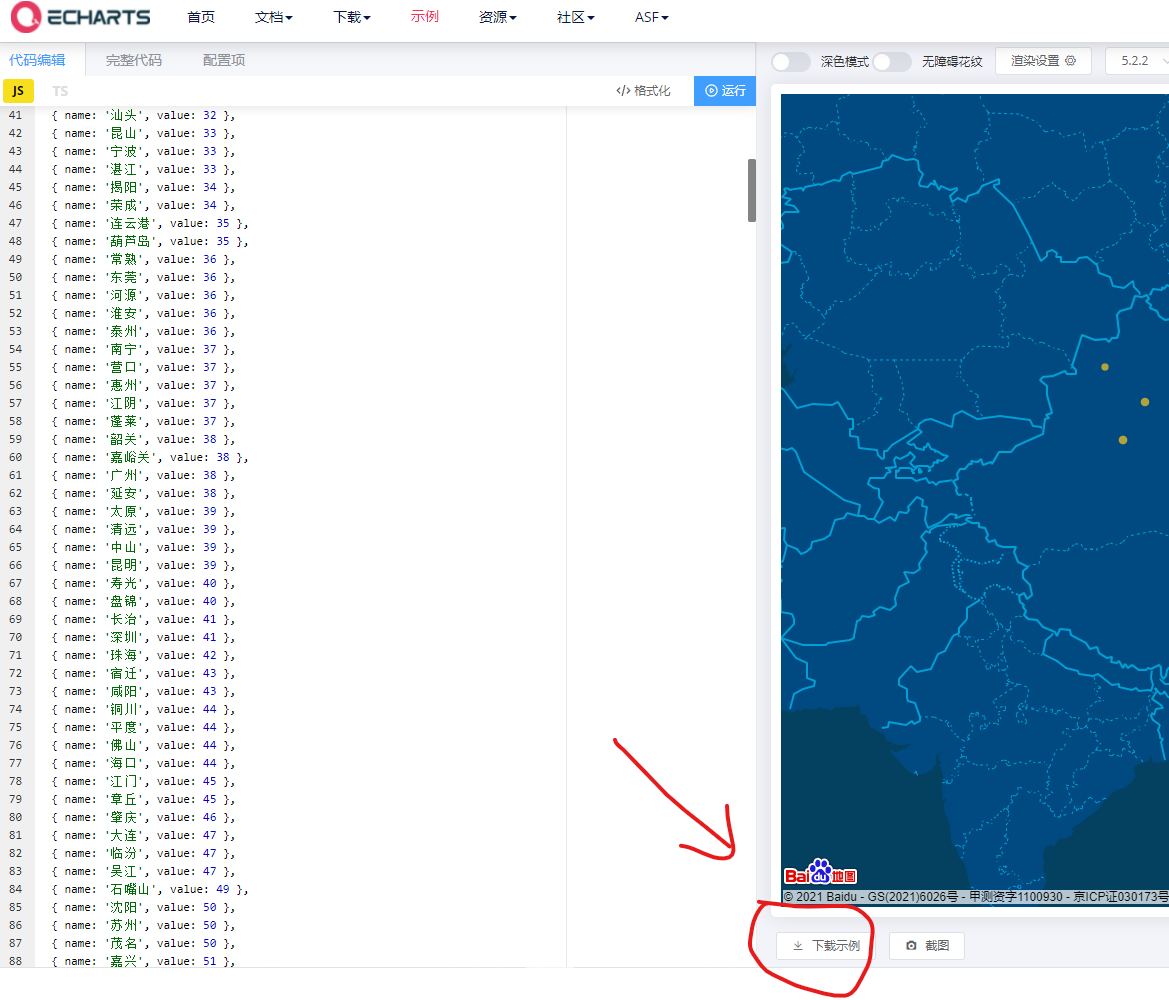Open the 5.2.2 version selector
Screen dimensions: 1169x1000
tap(1136, 60)
